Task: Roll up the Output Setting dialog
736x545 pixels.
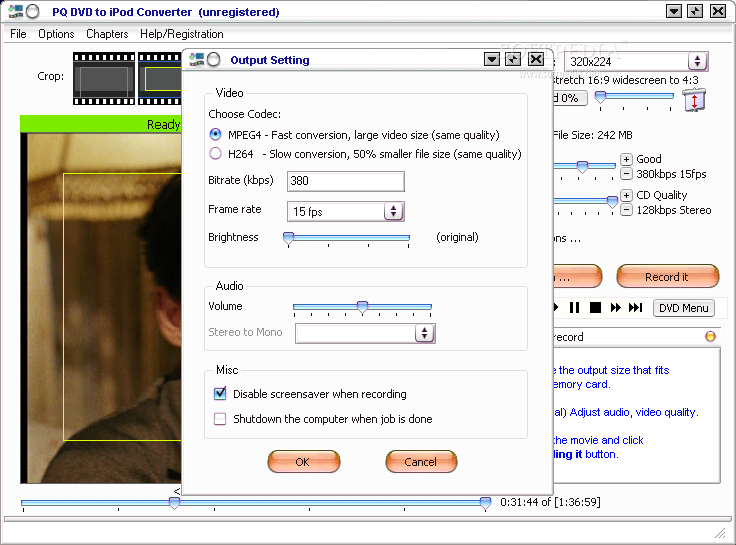Action: pos(492,59)
